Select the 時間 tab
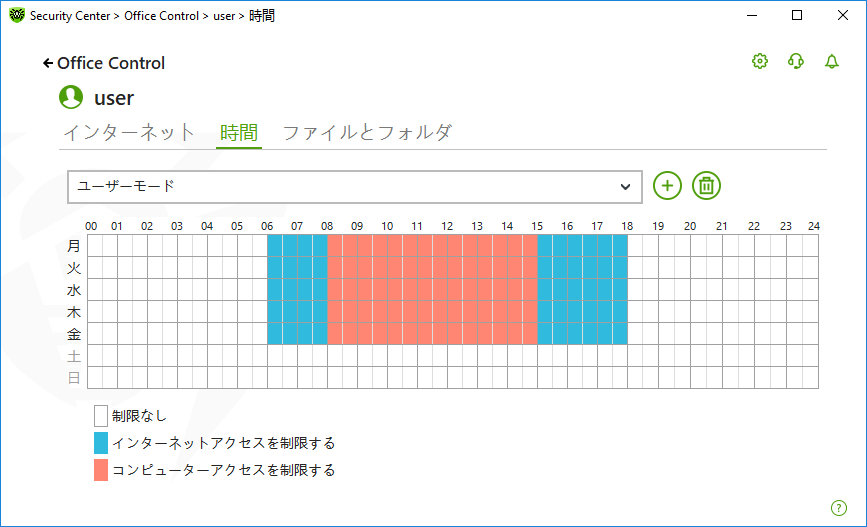This screenshot has width=867, height=527. coord(239,133)
